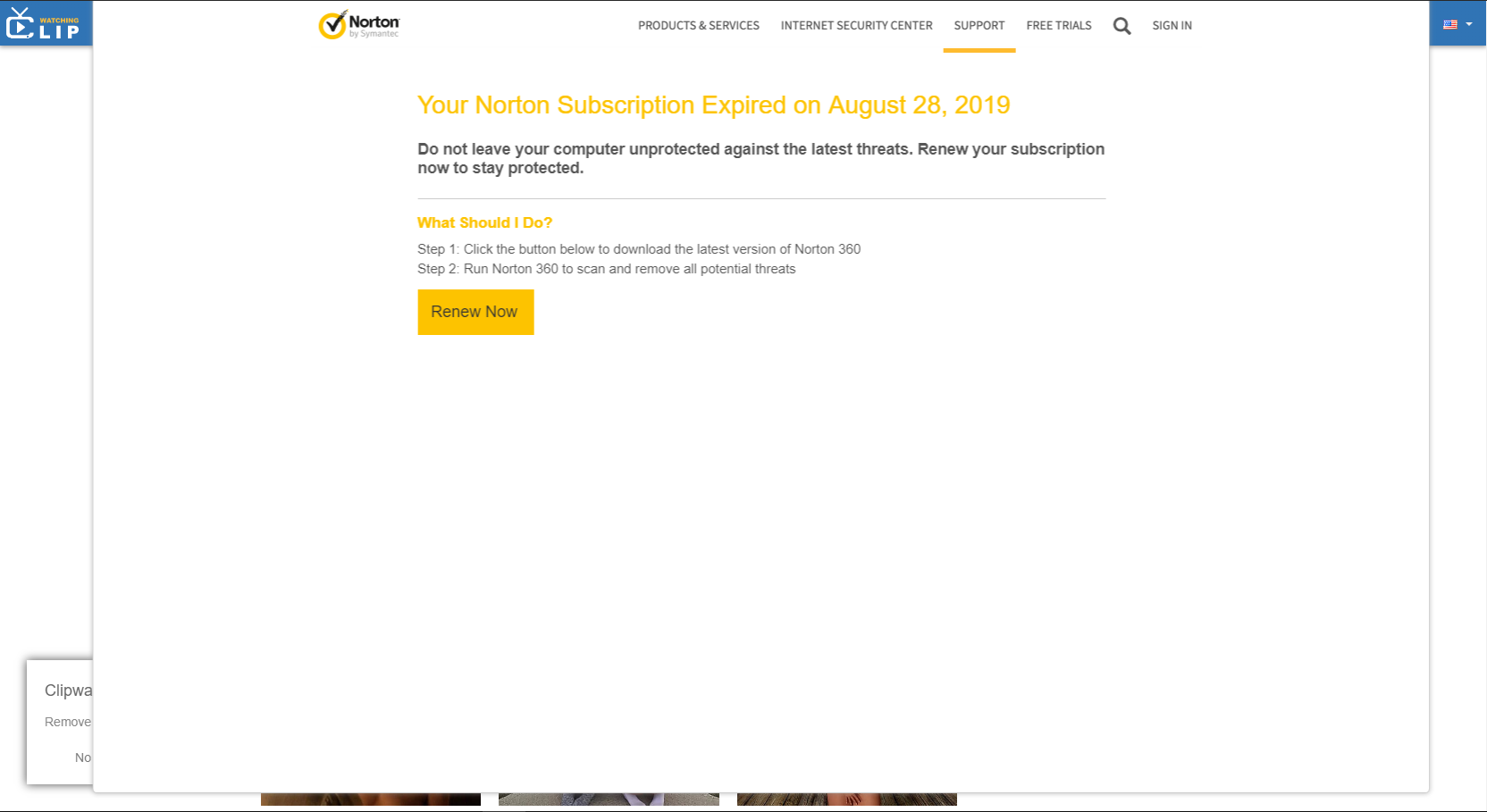
Task: Open the left video thumbnail at bottom
Action: (x=370, y=799)
